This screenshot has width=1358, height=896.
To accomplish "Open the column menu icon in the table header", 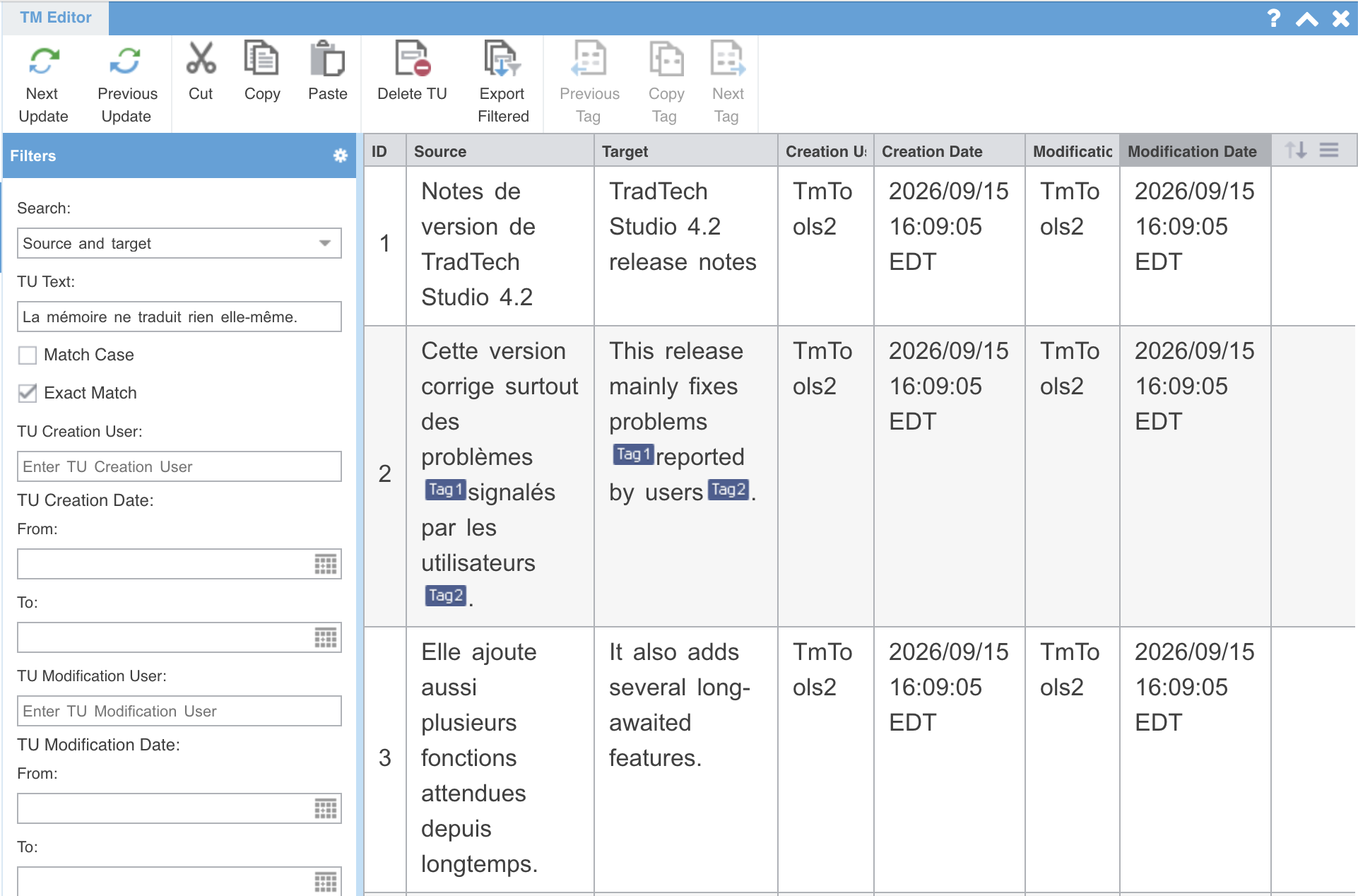I will tap(1329, 150).
